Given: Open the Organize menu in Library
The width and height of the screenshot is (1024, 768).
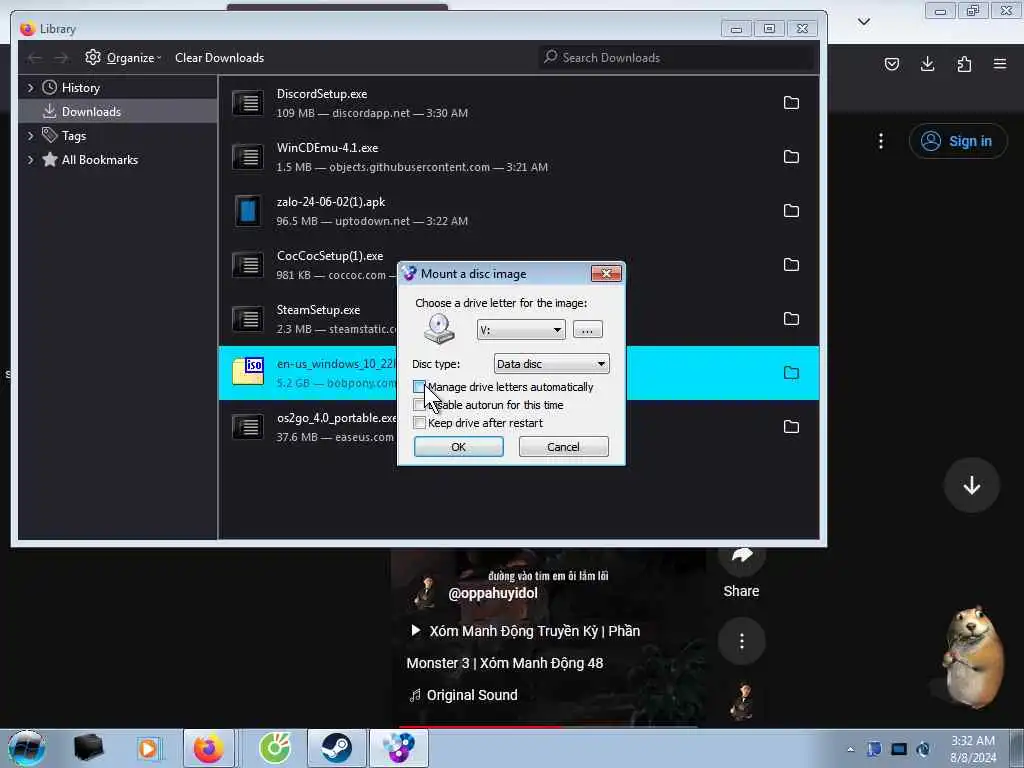Looking at the screenshot, I should 123,57.
